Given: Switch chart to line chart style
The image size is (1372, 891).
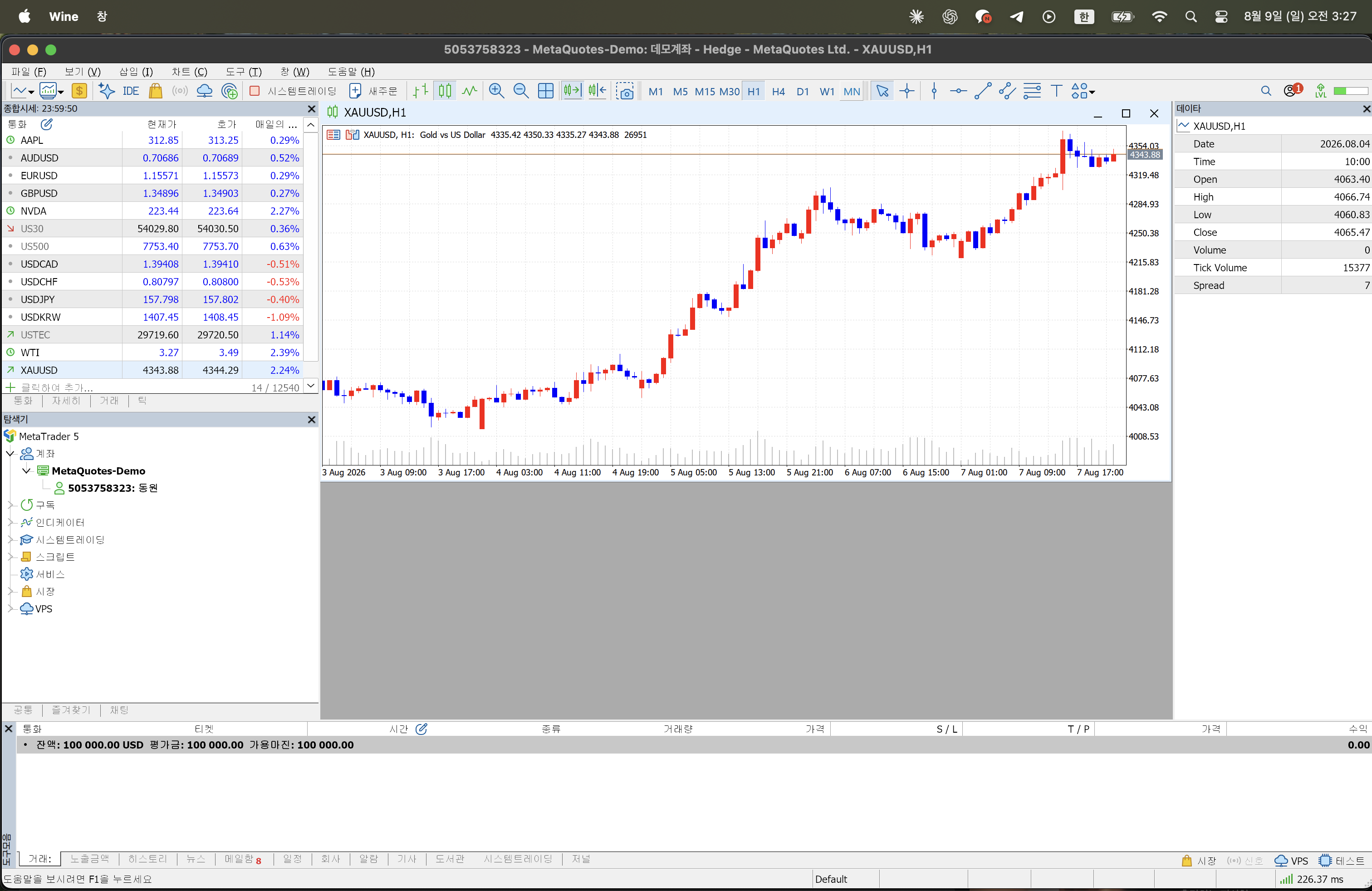Looking at the screenshot, I should pos(470,90).
